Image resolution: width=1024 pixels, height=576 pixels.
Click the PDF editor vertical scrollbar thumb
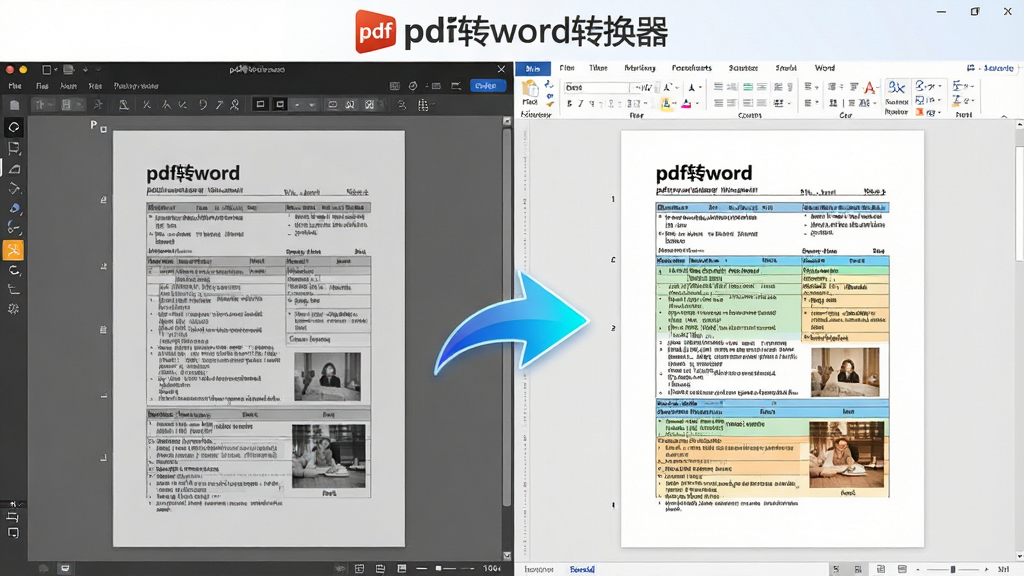[507, 317]
